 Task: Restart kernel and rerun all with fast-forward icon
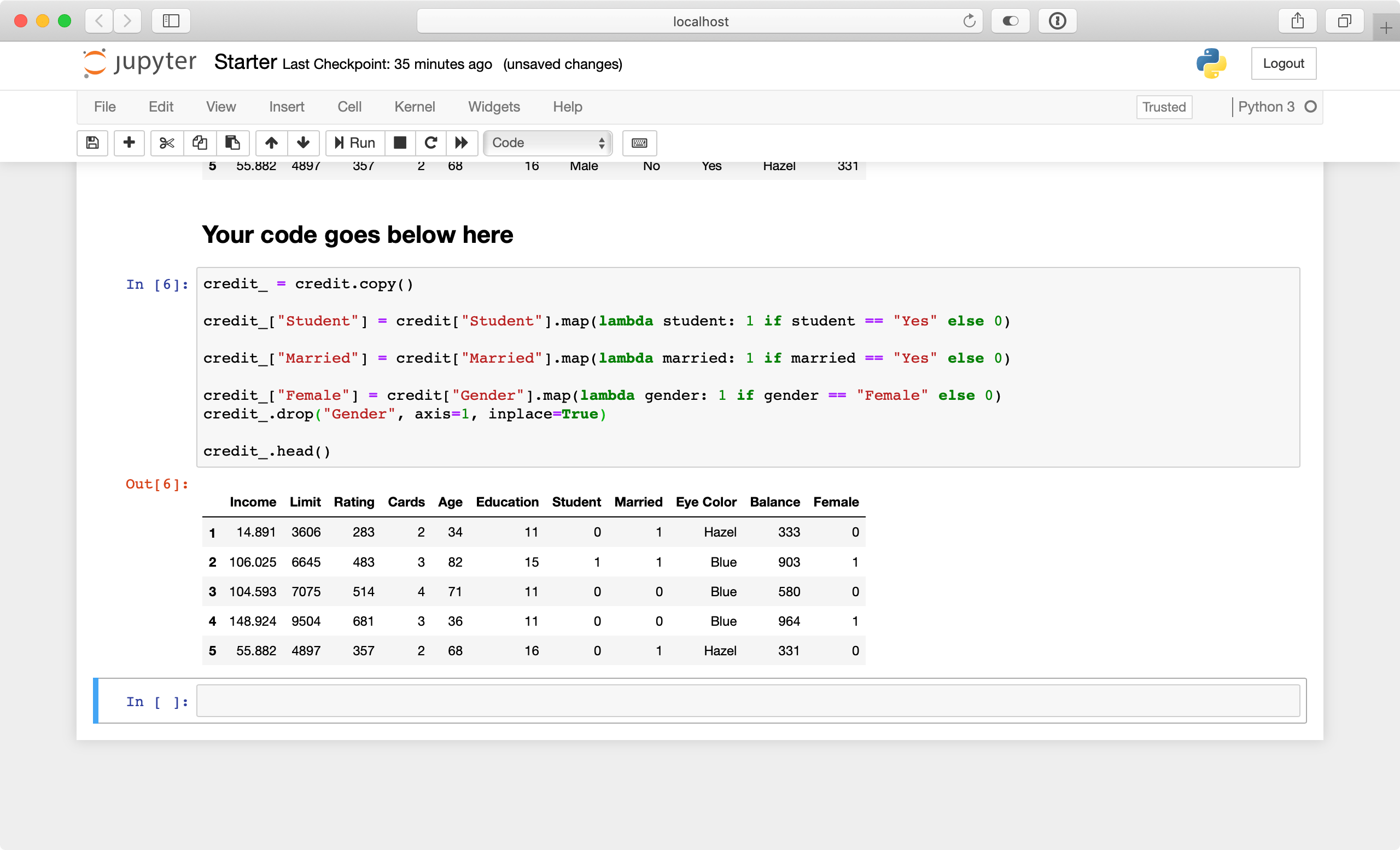tap(462, 143)
